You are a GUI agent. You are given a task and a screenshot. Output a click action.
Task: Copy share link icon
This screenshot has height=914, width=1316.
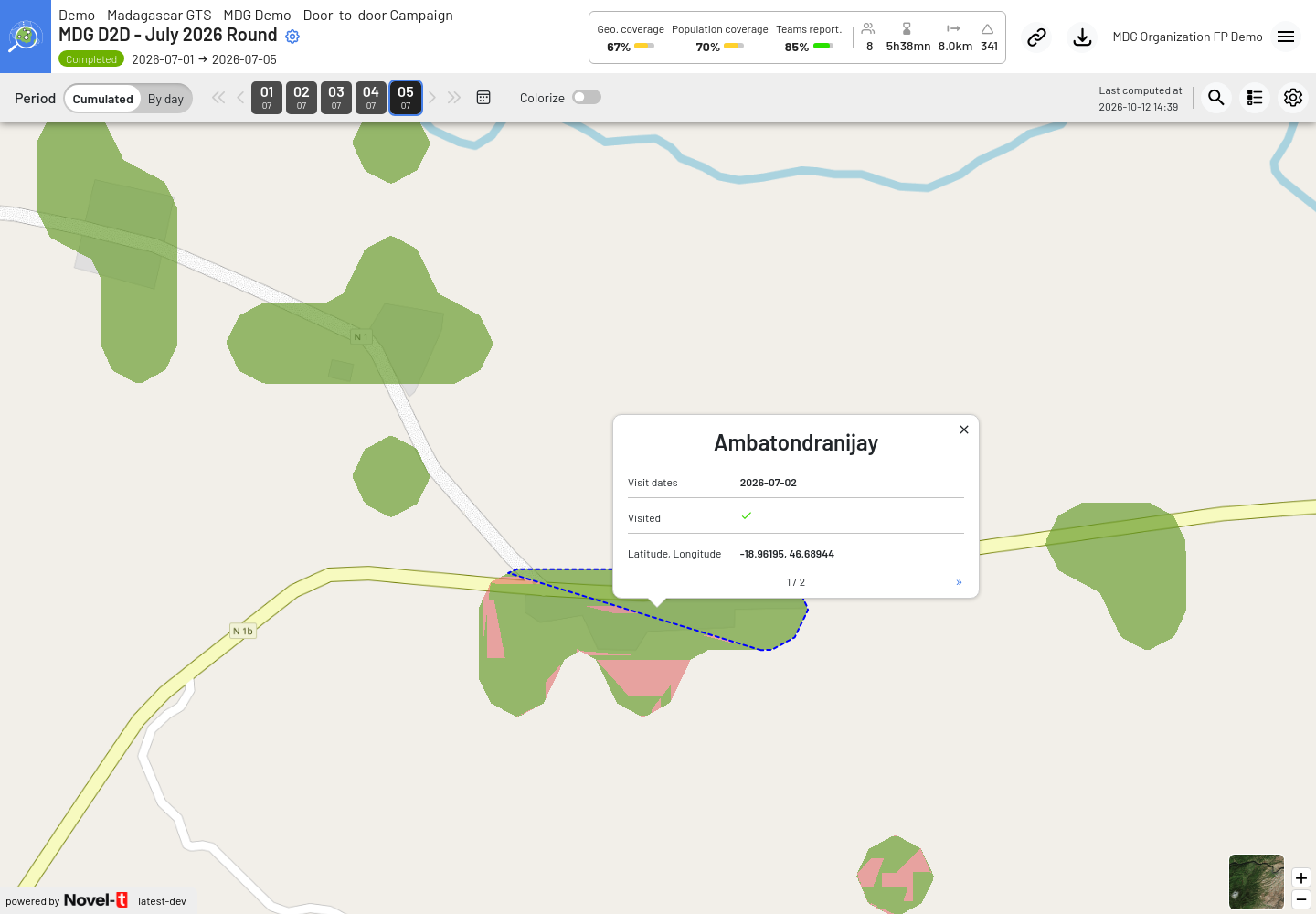[x=1036, y=37]
